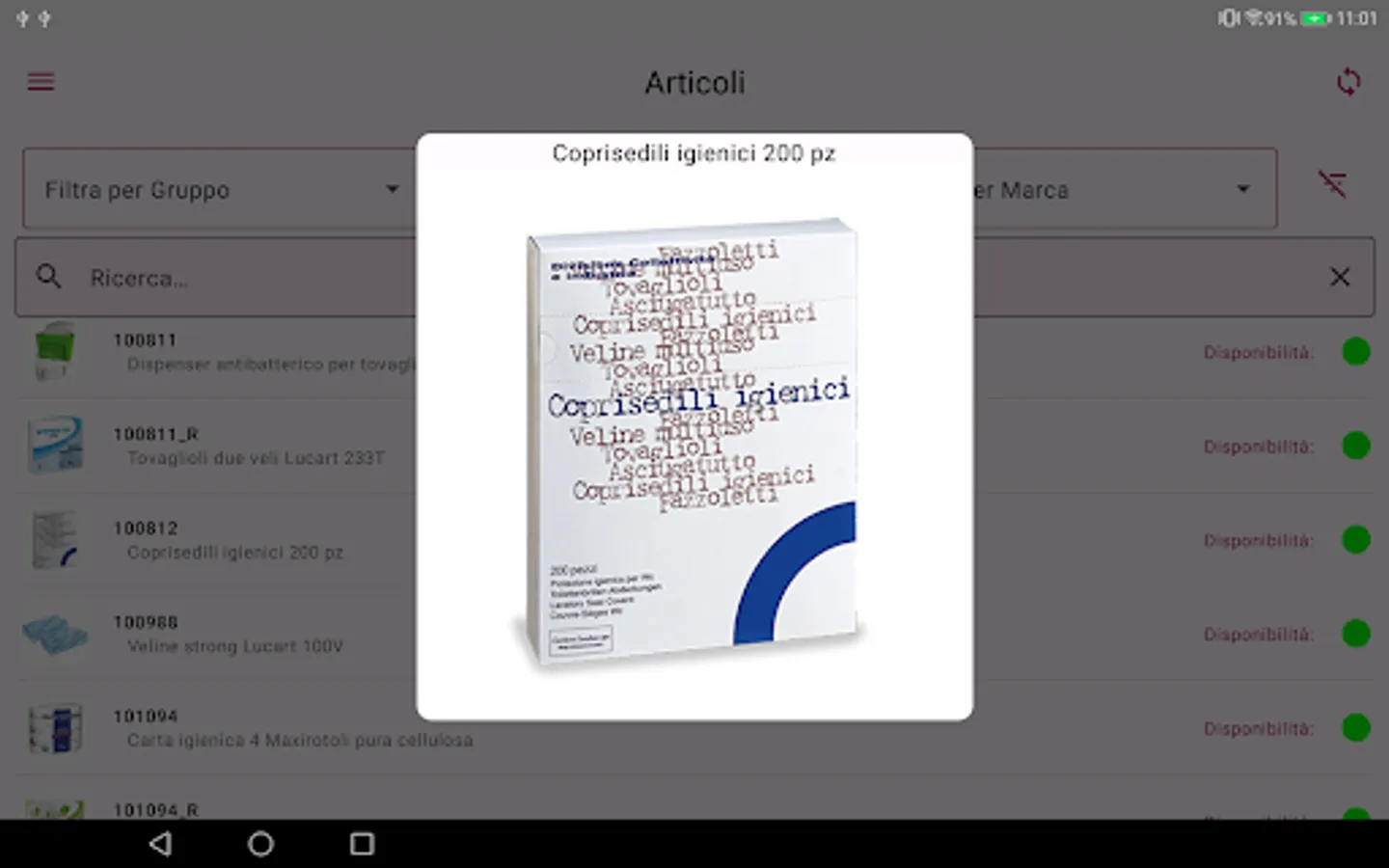The height and width of the screenshot is (868, 1389).
Task: Select Tovaglioli due veli Lucart 233T
Action: (x=256, y=458)
